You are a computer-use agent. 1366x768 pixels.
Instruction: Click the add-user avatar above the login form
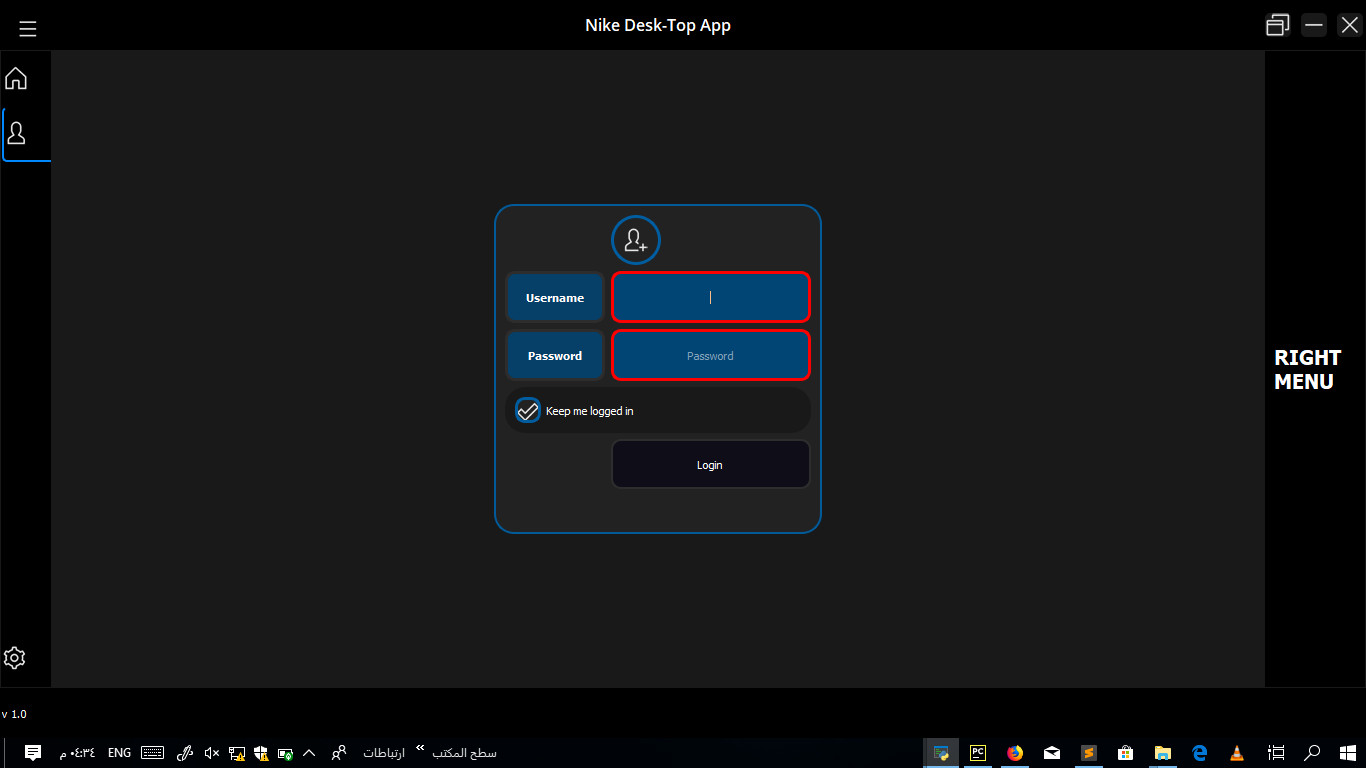tap(636, 239)
